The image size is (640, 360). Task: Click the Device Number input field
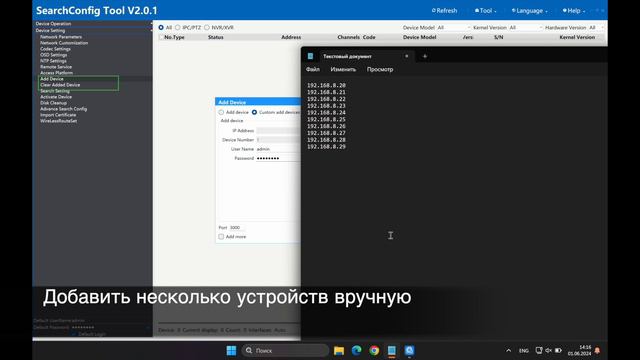pyautogui.click(x=278, y=140)
